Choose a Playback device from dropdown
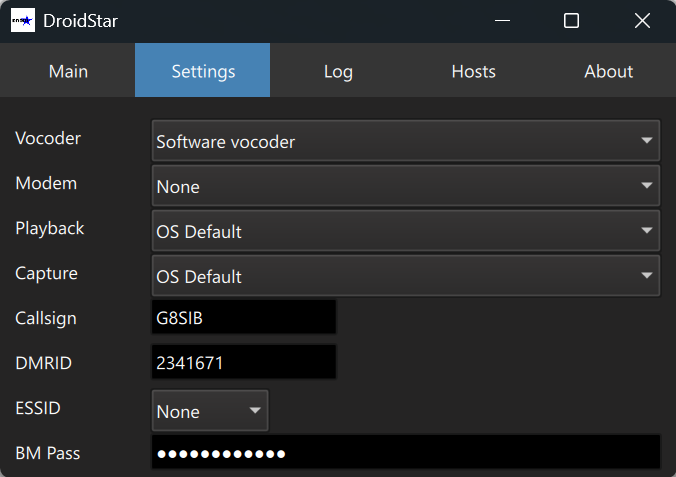Screen dimensions: 676x477 (x=405, y=231)
